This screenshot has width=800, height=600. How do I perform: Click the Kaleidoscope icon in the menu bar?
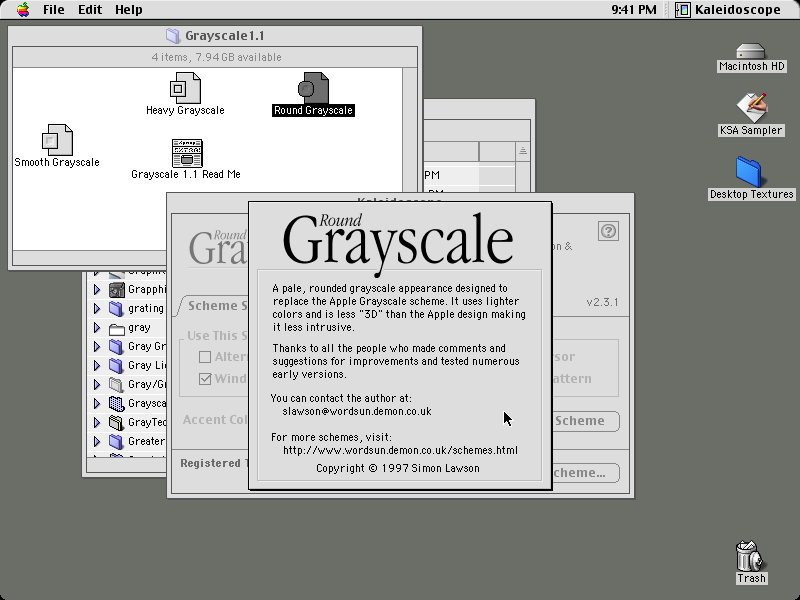click(x=683, y=10)
